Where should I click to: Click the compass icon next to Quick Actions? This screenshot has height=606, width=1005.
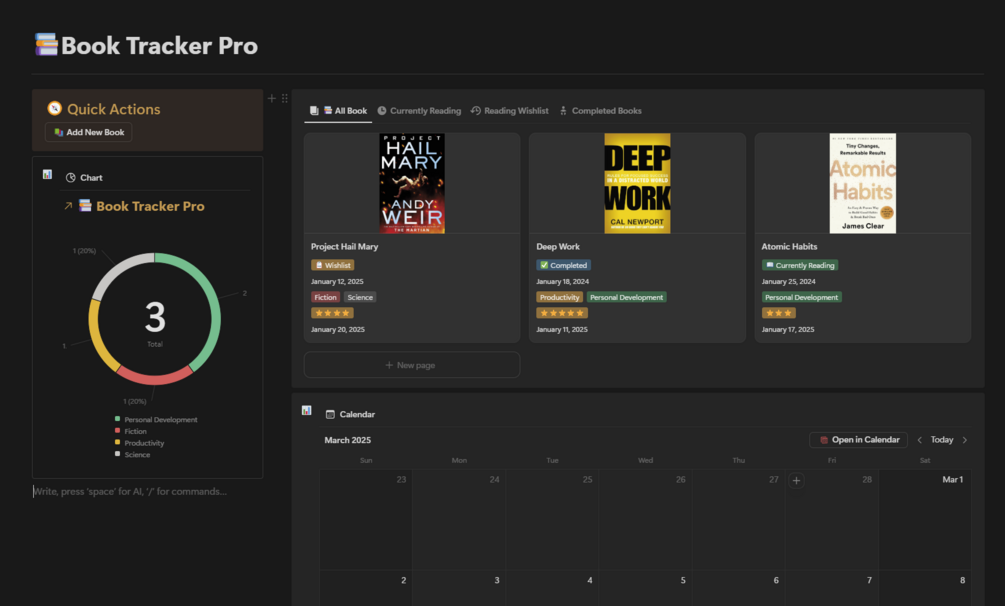(54, 108)
